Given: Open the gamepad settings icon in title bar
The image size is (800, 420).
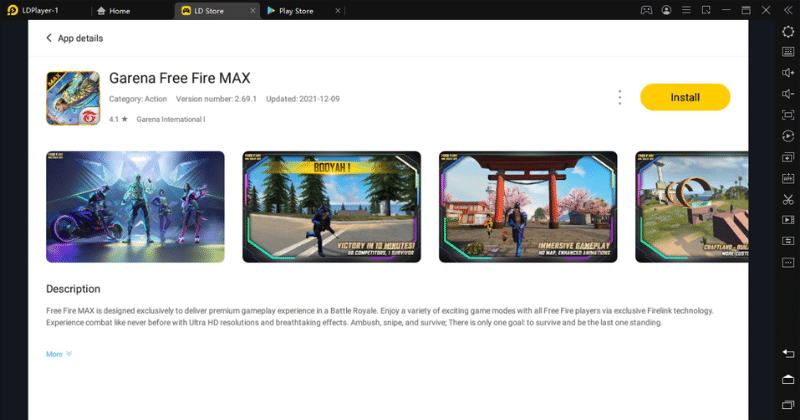Looking at the screenshot, I should tap(646, 10).
